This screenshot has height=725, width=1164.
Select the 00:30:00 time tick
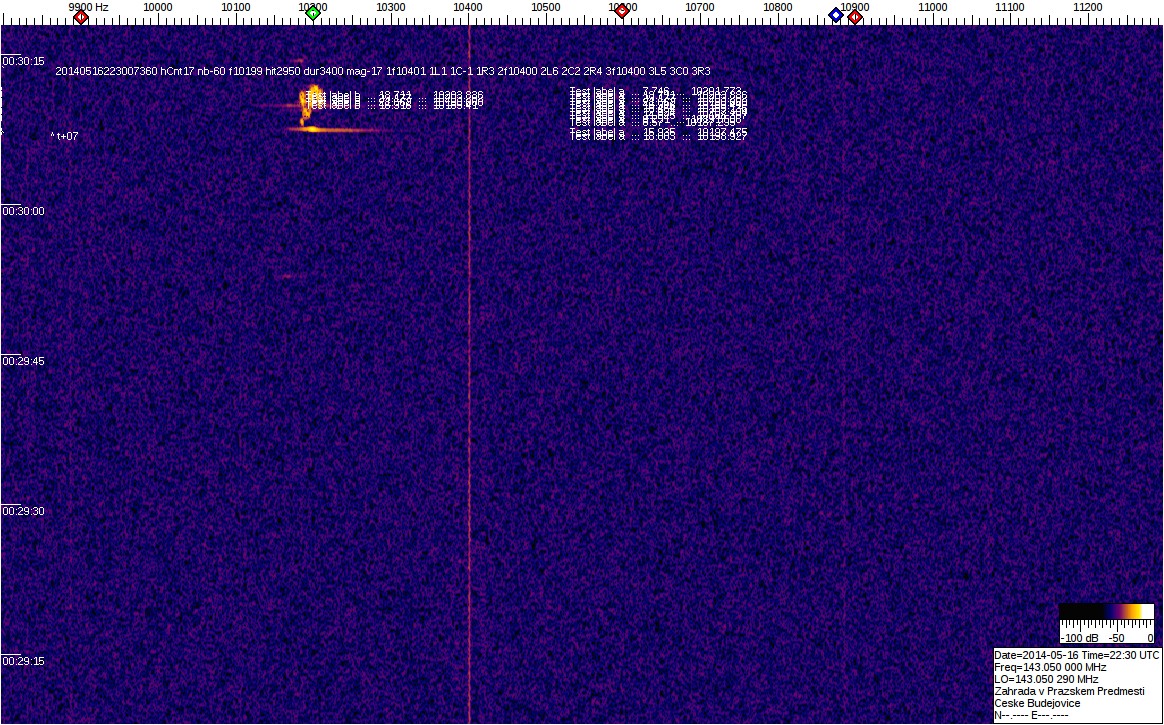click(x=24, y=211)
